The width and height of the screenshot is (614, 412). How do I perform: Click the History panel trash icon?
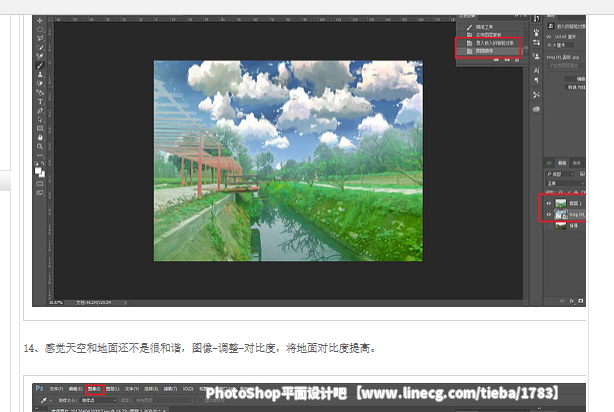tap(517, 60)
